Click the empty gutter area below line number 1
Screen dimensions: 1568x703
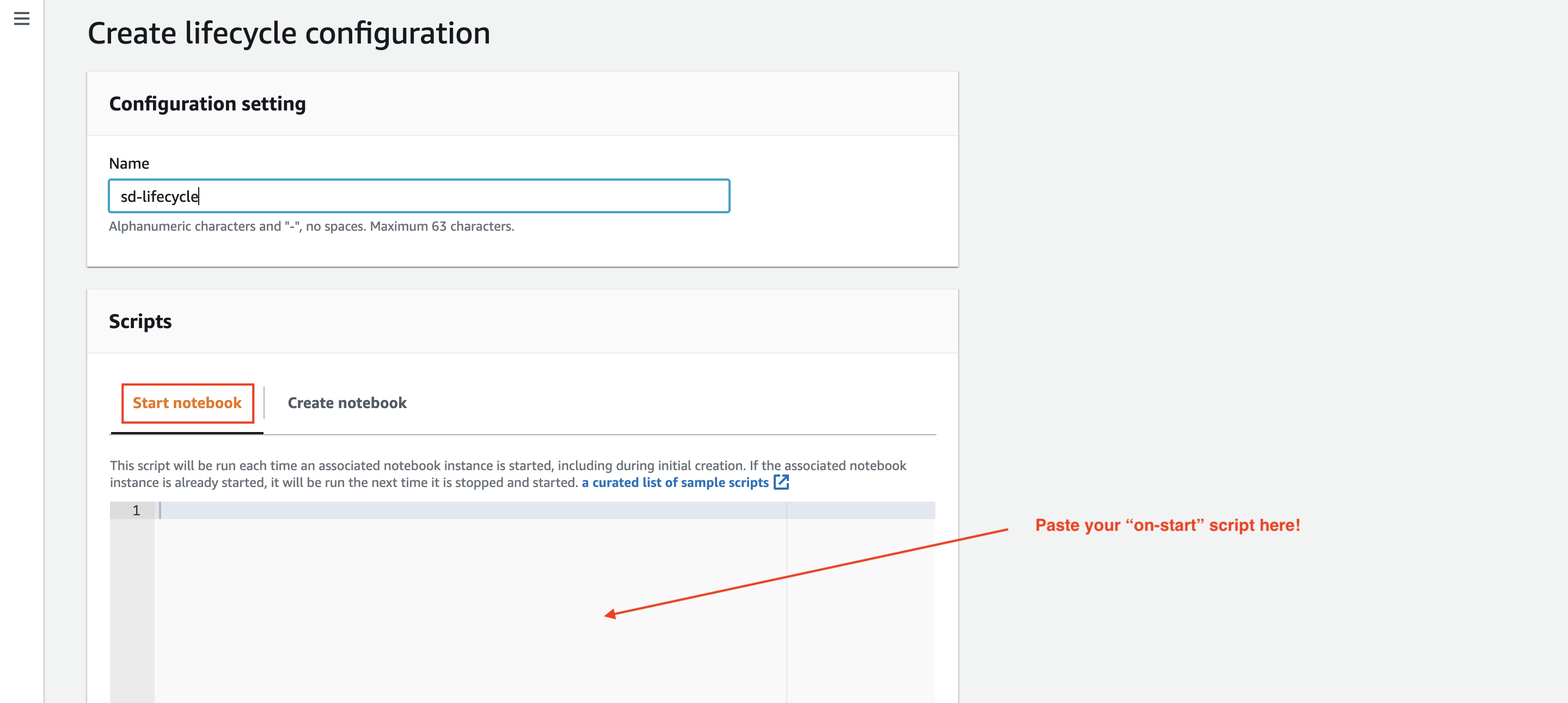132,608
